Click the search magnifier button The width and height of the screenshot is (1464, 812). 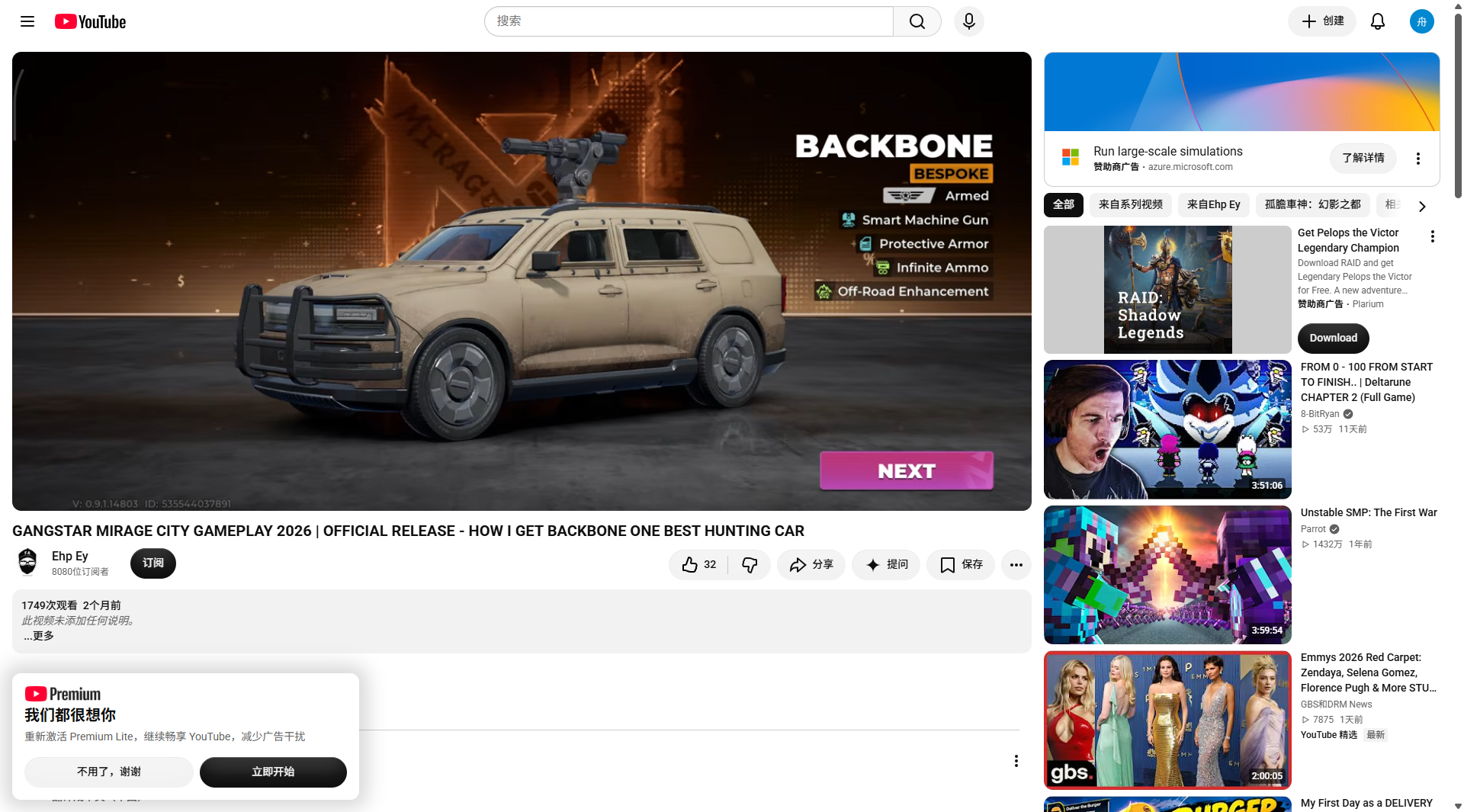coord(917,21)
